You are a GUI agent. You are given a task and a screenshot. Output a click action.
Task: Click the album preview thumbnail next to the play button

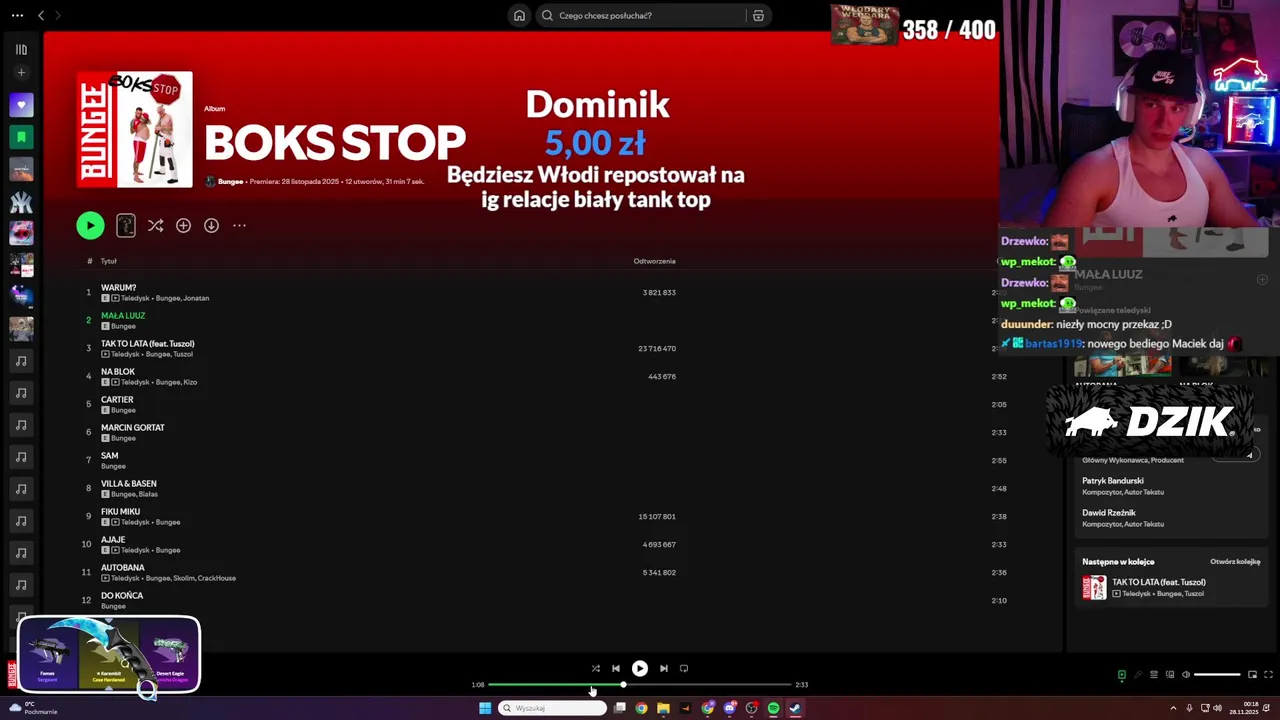point(126,226)
